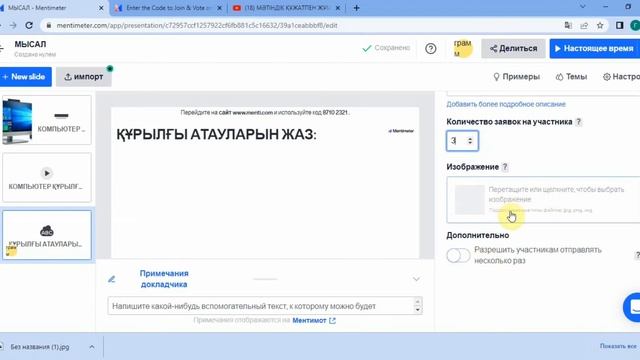Switch to the МЫСАЛ - Mentimeter tab
640x360 pixels.
click(53, 8)
